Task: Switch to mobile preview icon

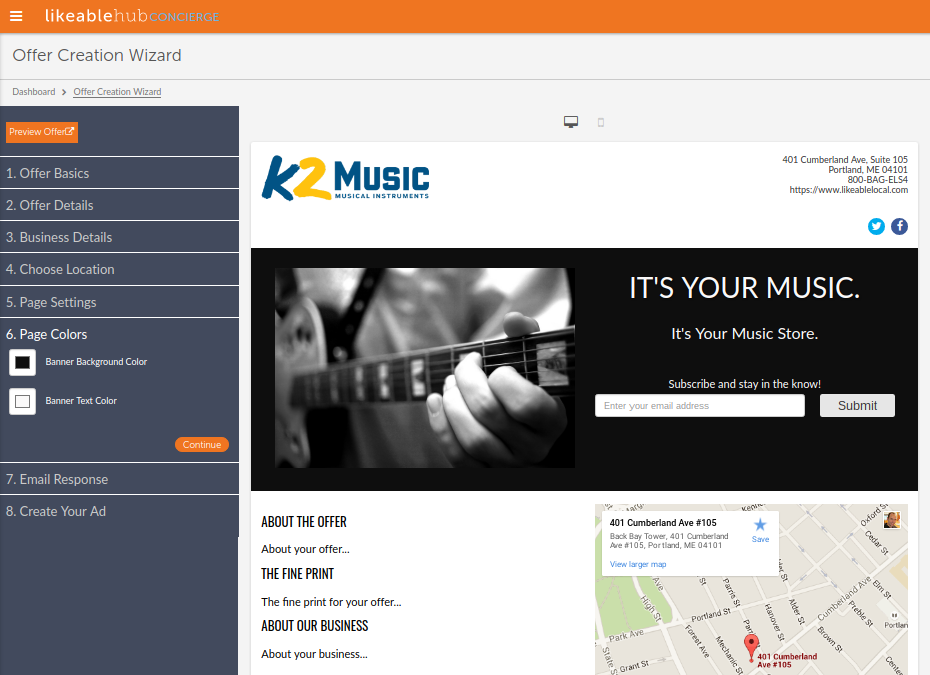Action: [x=601, y=123]
